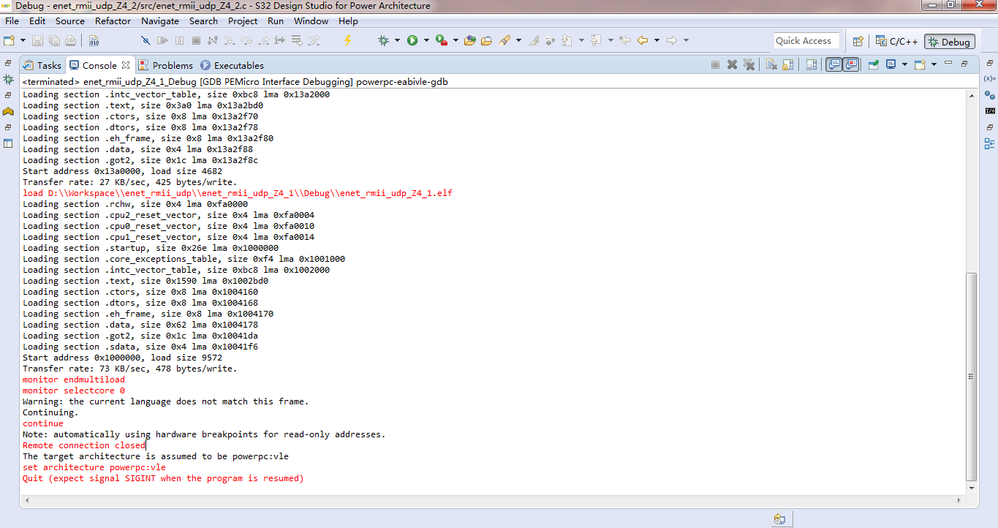Screen dimensions: 998x528
Task: Open the External Tools dropdown arrow
Action: coord(456,41)
